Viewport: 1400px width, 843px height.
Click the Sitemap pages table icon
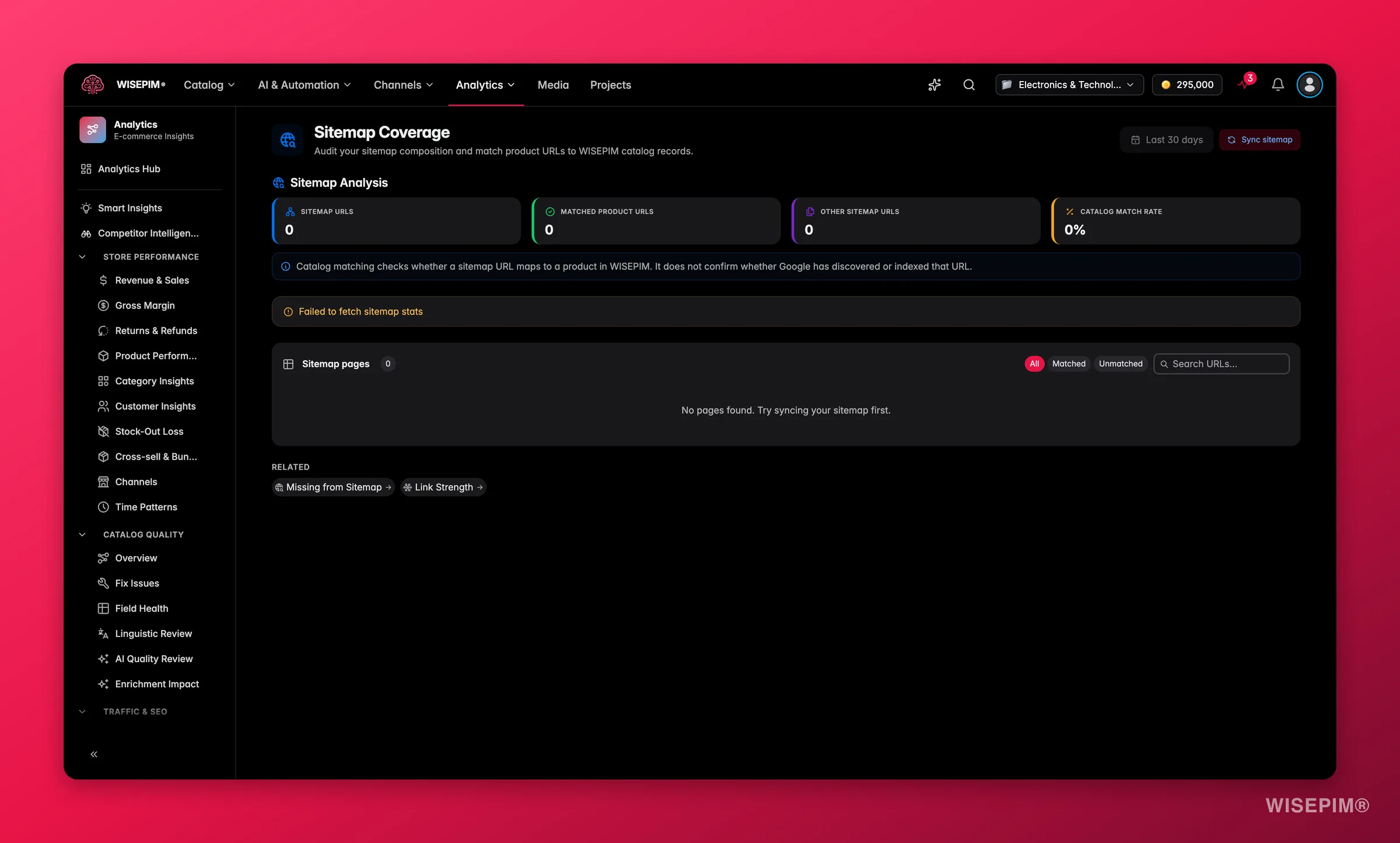coord(288,364)
